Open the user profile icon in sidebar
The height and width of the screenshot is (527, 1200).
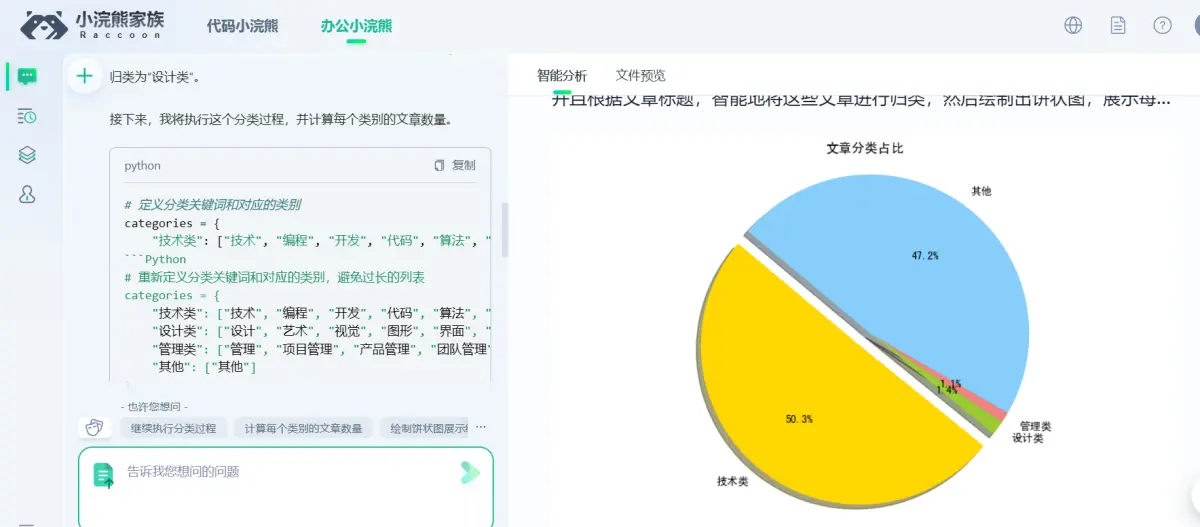point(27,195)
